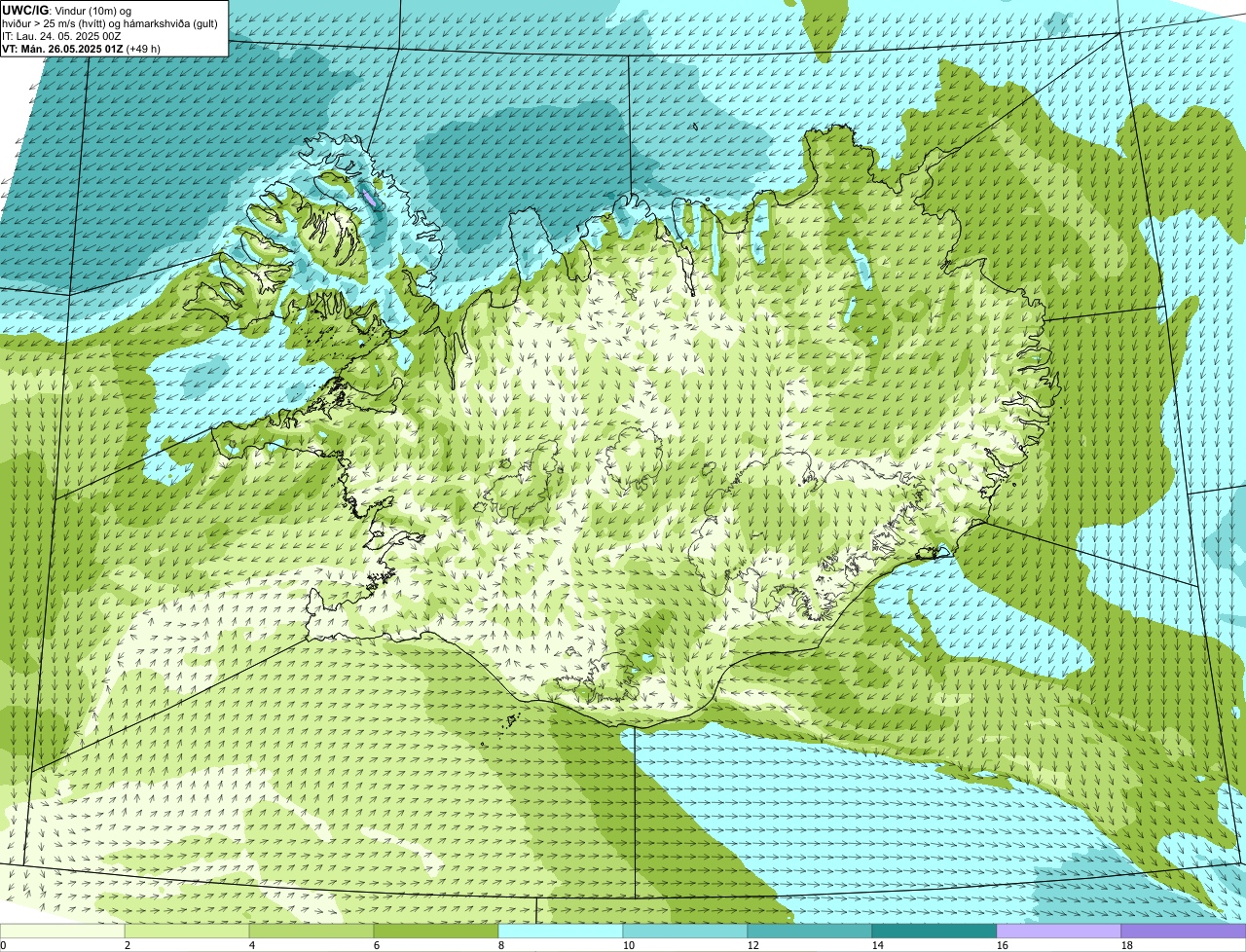Click the legend tick label '4'

tap(251, 945)
